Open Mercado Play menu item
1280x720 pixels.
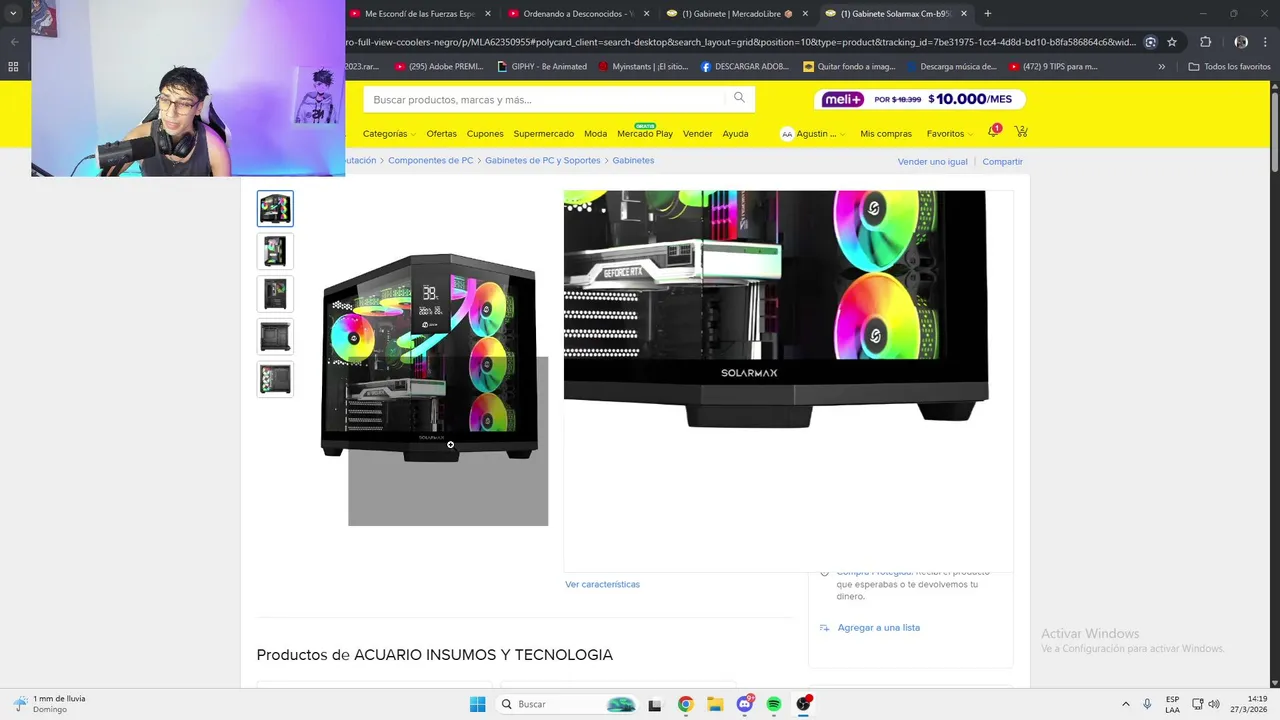[645, 133]
